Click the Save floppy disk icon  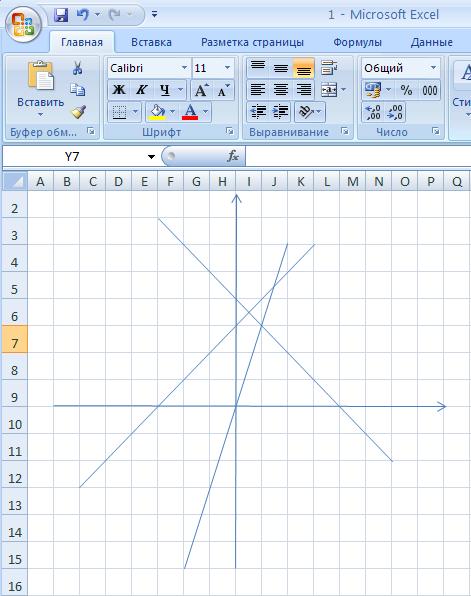tap(61, 15)
